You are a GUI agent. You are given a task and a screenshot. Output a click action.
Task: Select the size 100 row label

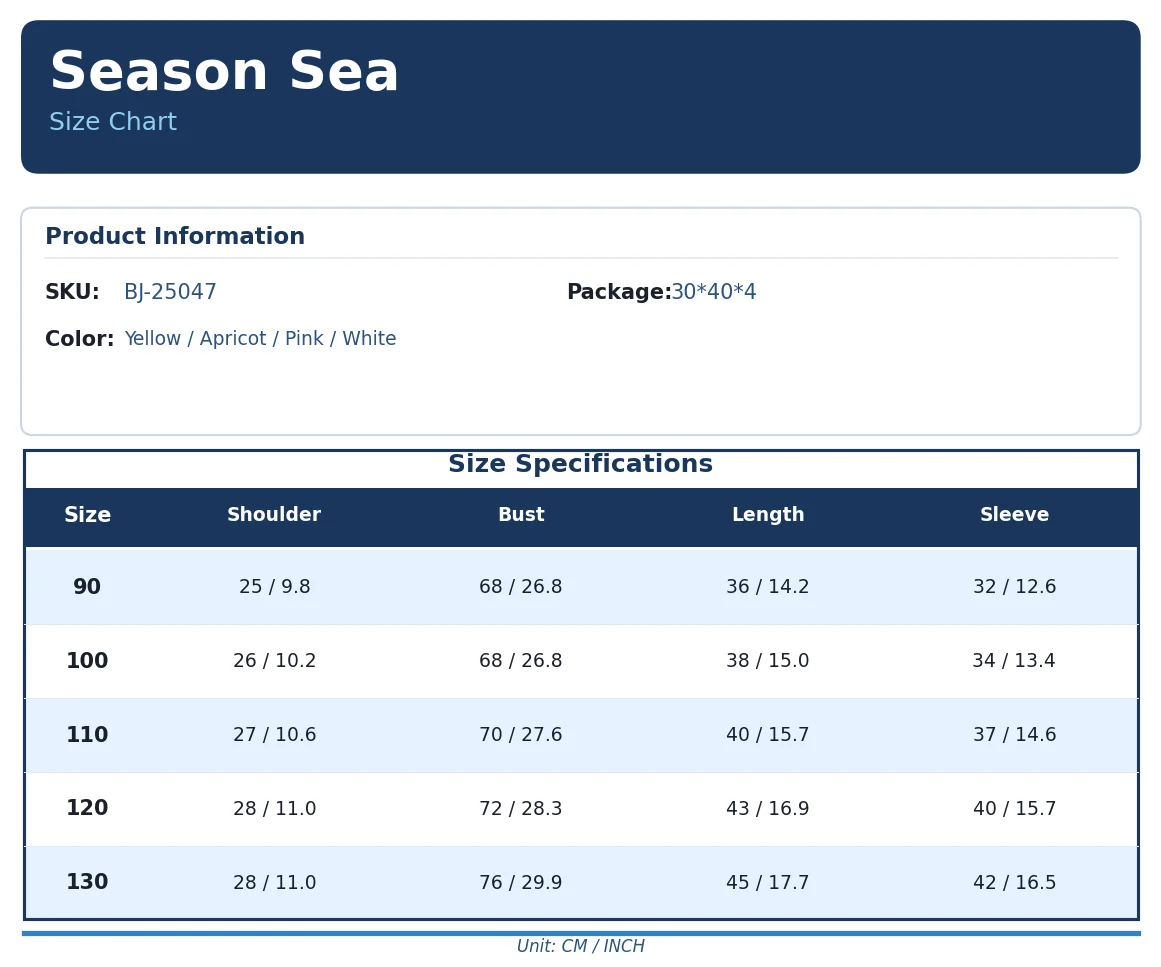coord(87,660)
